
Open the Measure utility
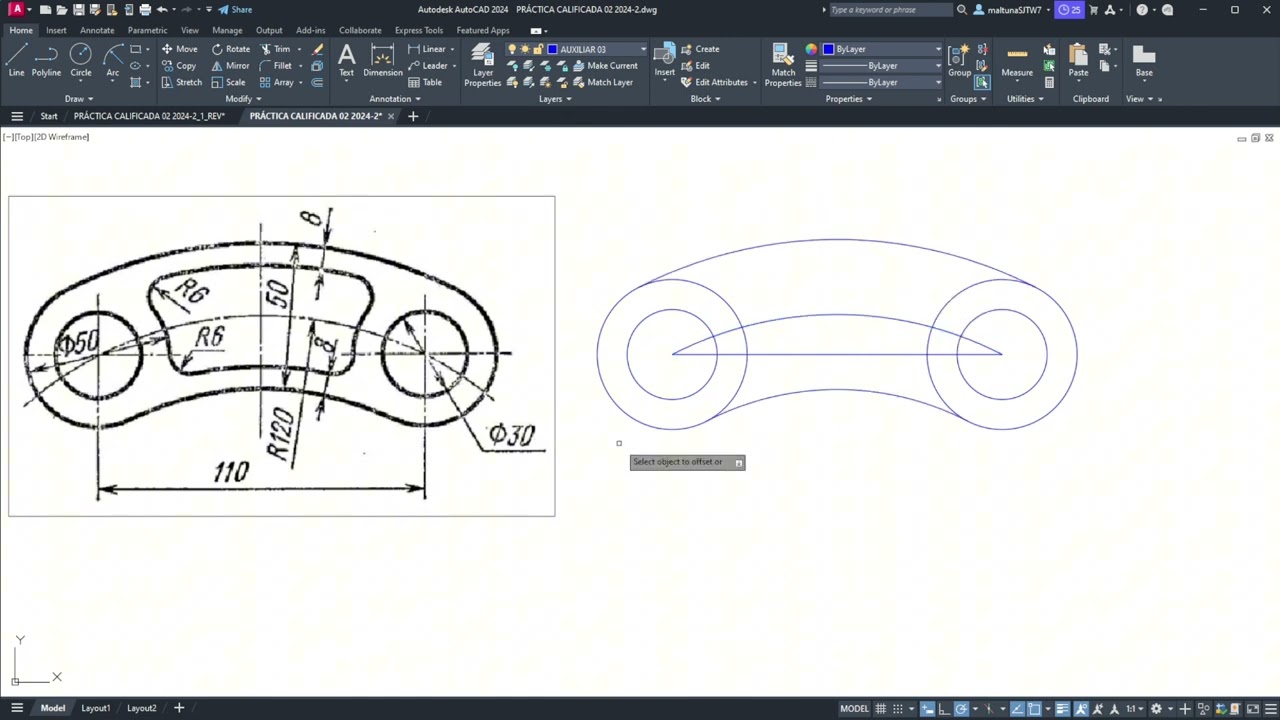[x=1017, y=60]
